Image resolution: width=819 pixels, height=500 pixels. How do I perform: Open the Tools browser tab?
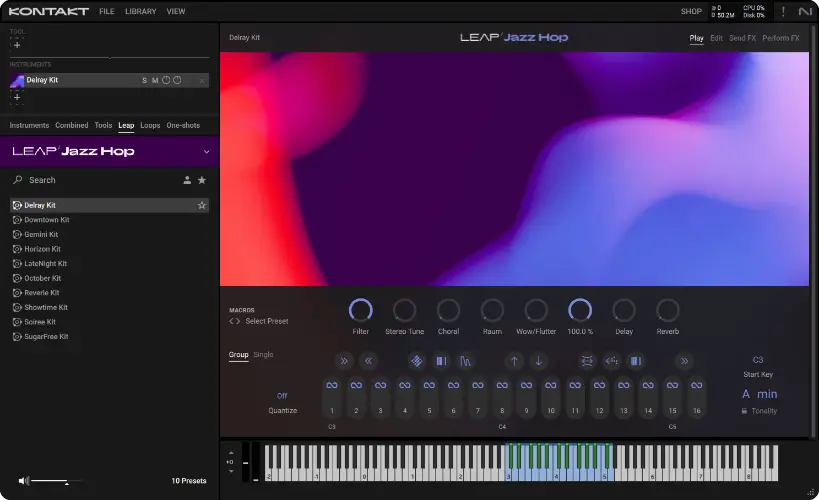(103, 125)
